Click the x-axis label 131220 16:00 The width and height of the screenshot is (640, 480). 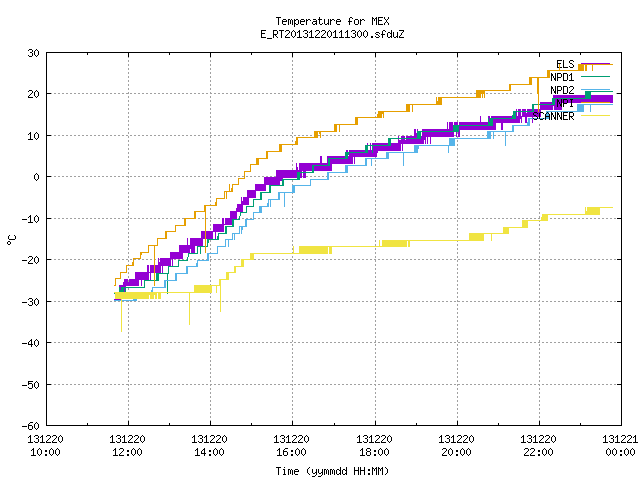[291, 446]
